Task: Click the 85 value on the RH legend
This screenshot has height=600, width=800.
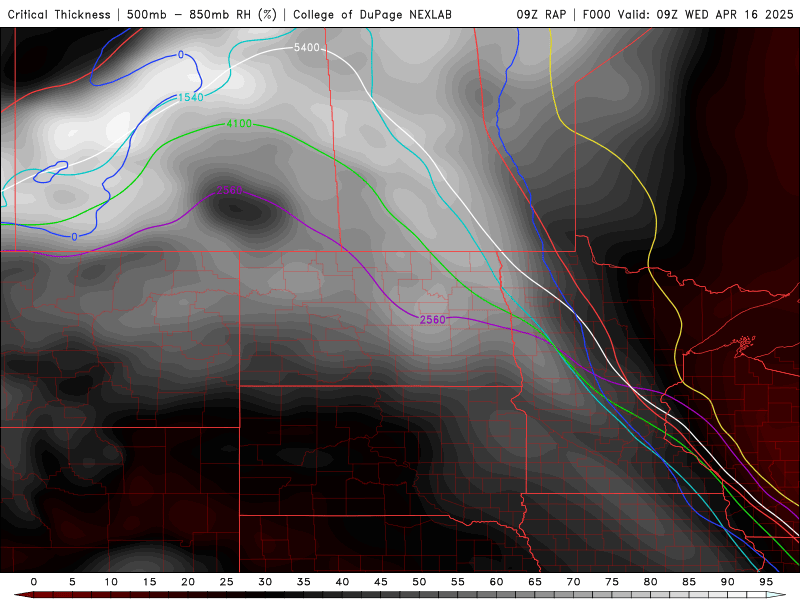Action: click(x=689, y=582)
